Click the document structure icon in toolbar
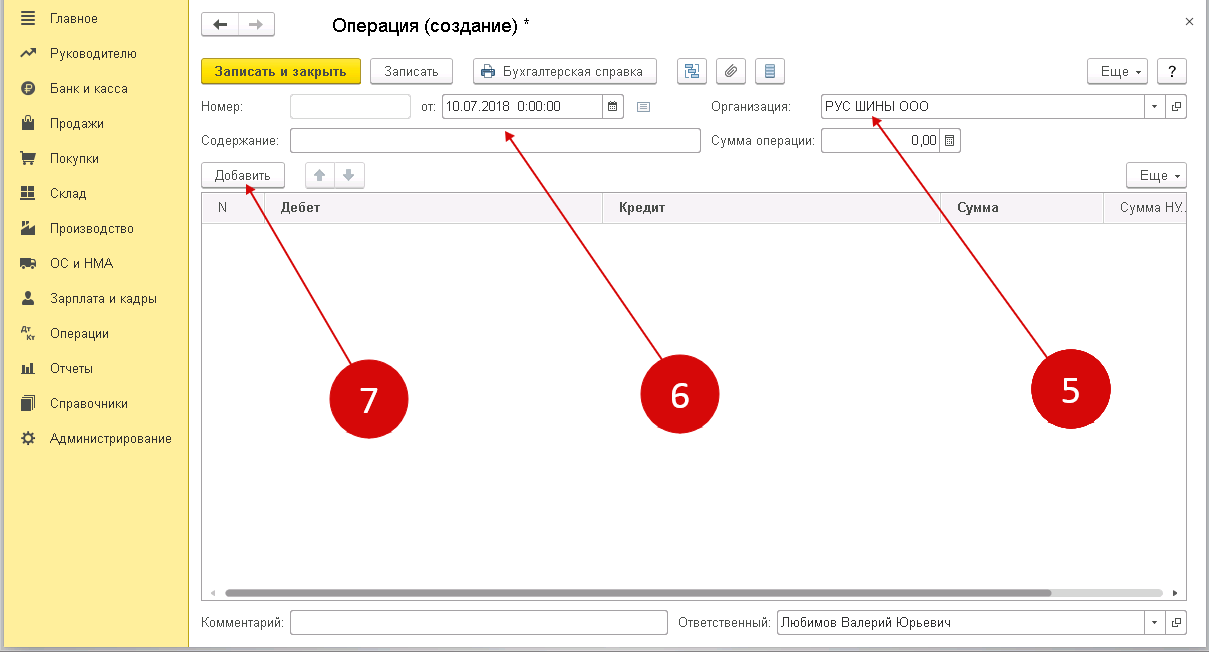The height and width of the screenshot is (652, 1209). coord(692,71)
